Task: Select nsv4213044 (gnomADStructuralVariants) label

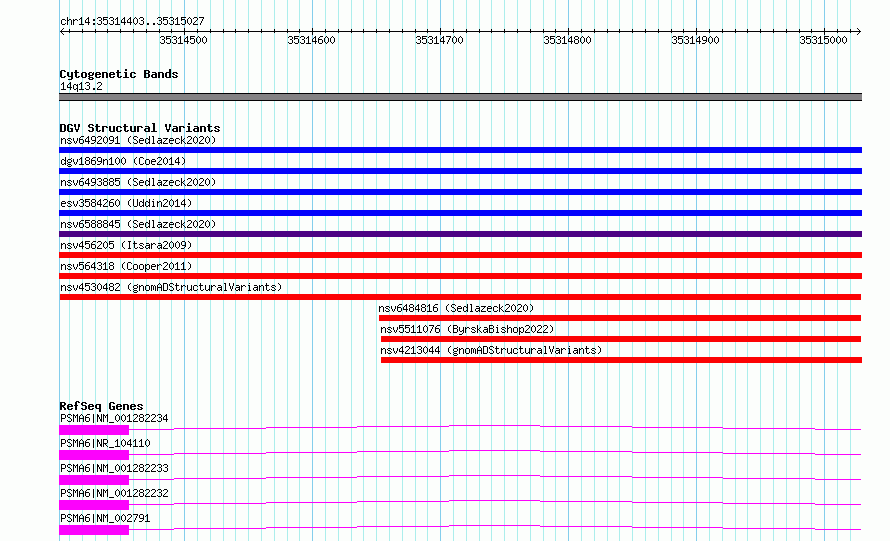Action: click(491, 350)
